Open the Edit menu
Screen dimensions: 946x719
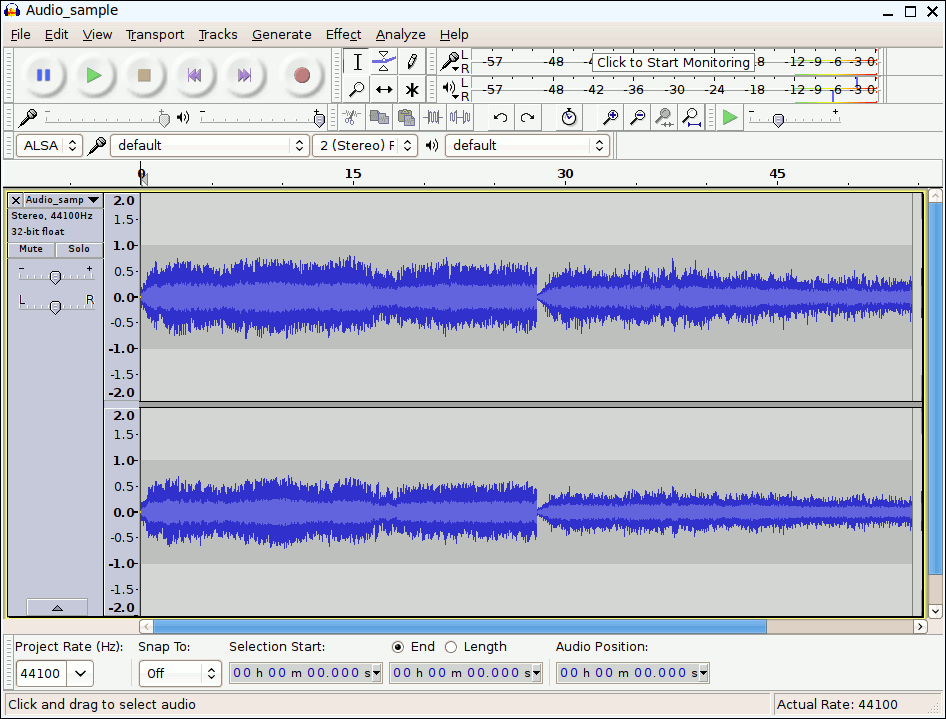tap(56, 34)
